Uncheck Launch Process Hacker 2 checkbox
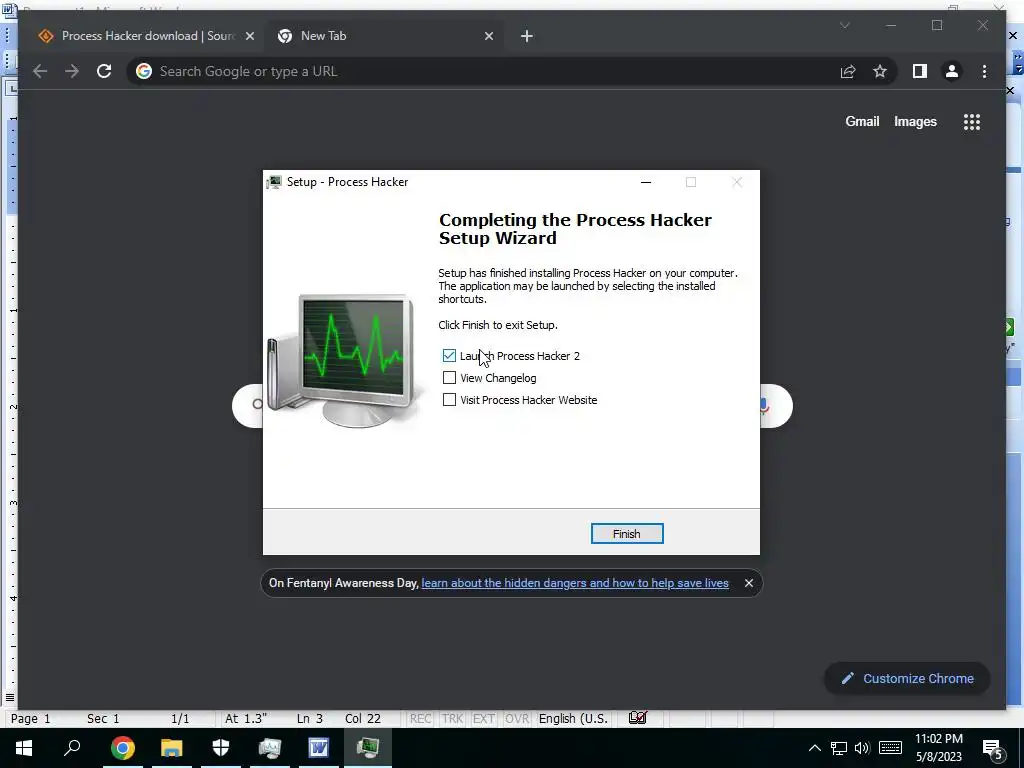The width and height of the screenshot is (1024, 768). click(449, 356)
